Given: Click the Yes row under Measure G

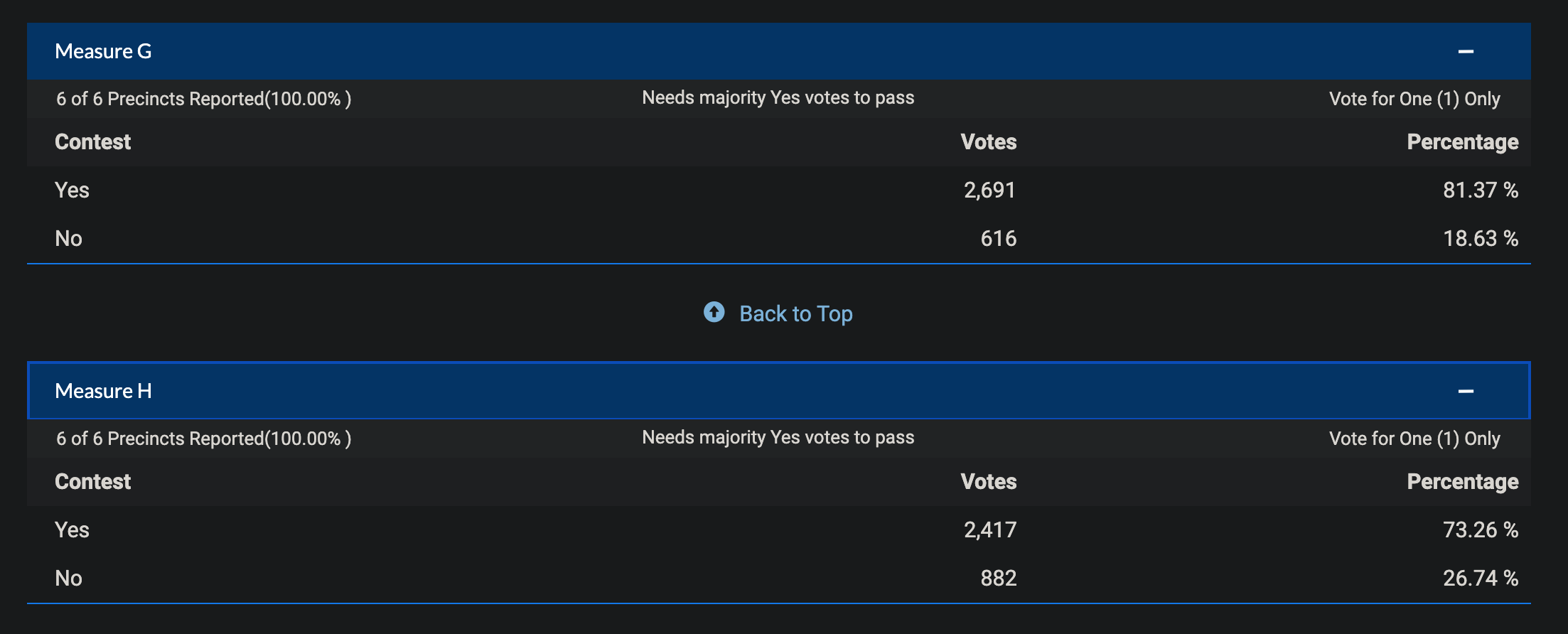Looking at the screenshot, I should pos(779,190).
